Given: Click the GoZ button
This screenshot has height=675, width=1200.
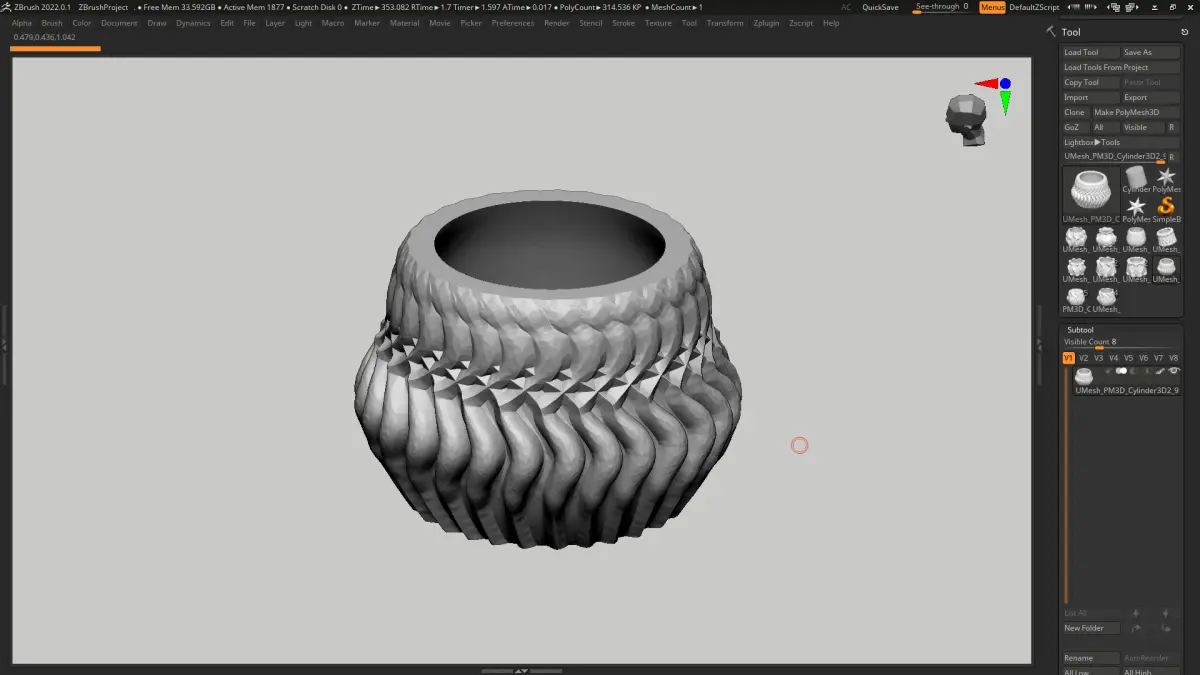Looking at the screenshot, I should pyautogui.click(x=1075, y=127).
